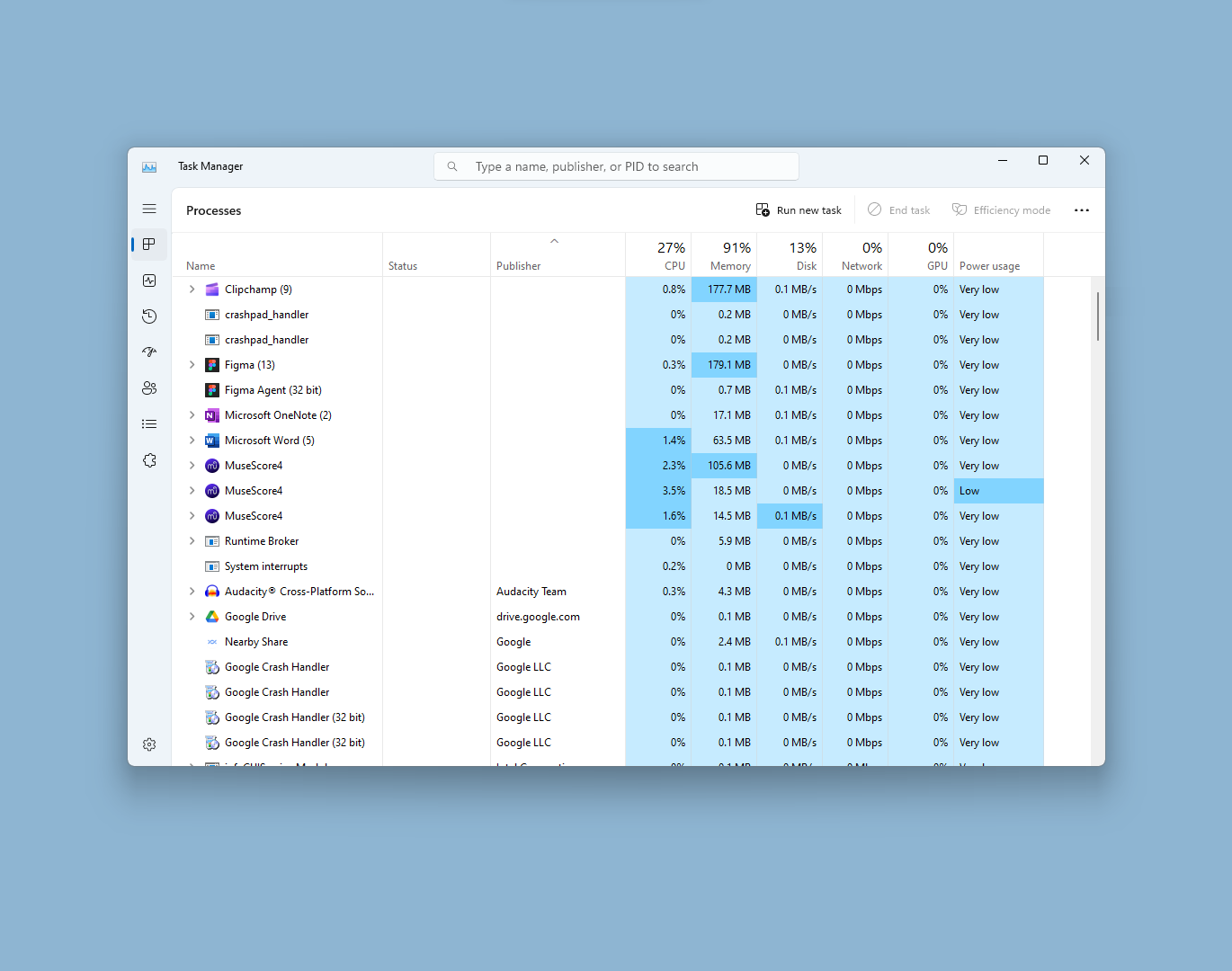Sort by the Network column

pos(855,255)
